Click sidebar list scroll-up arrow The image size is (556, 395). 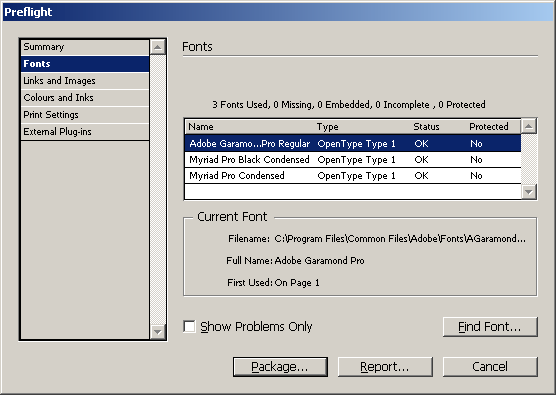158,47
